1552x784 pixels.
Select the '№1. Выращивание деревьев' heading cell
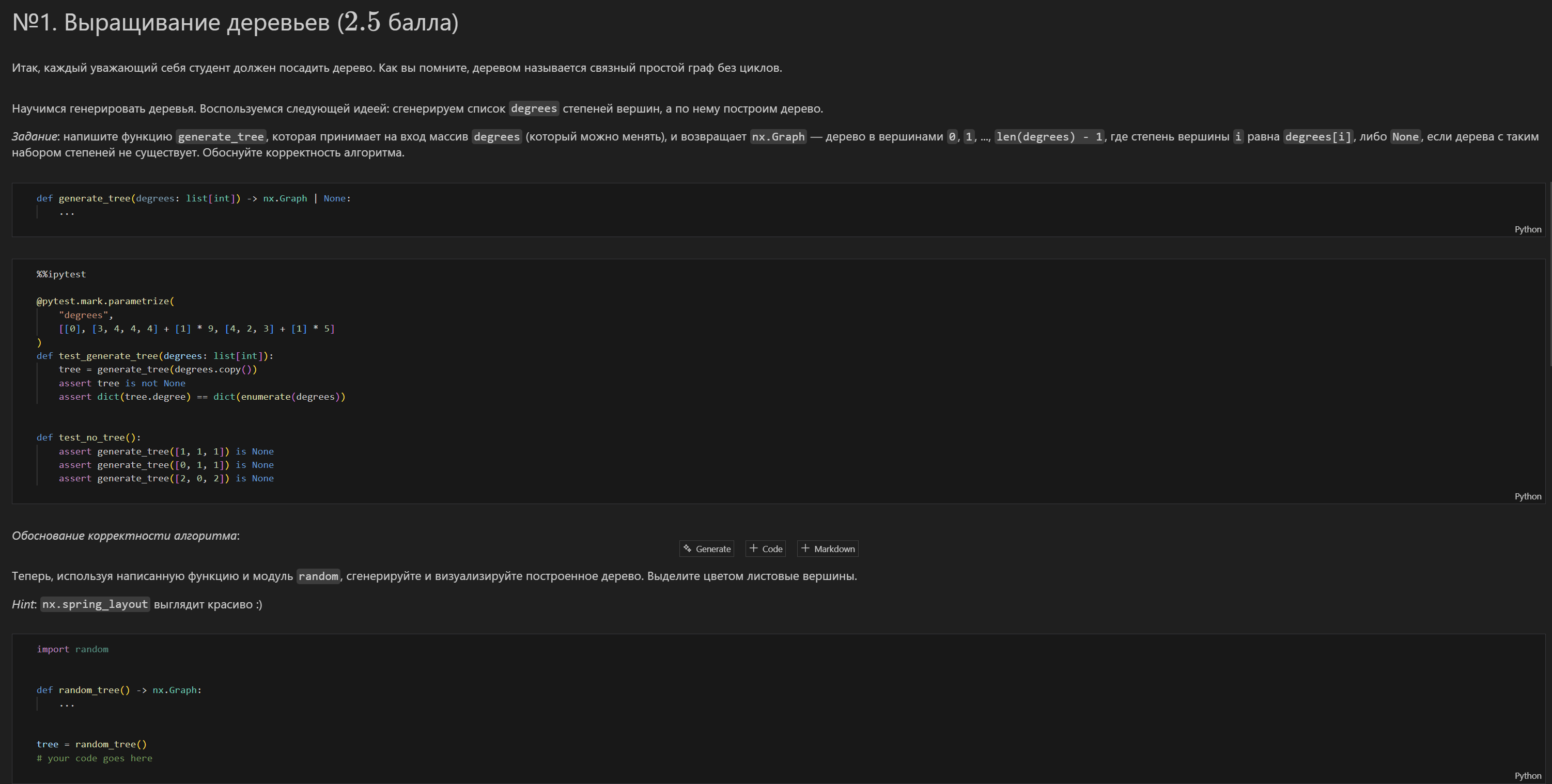(x=235, y=23)
